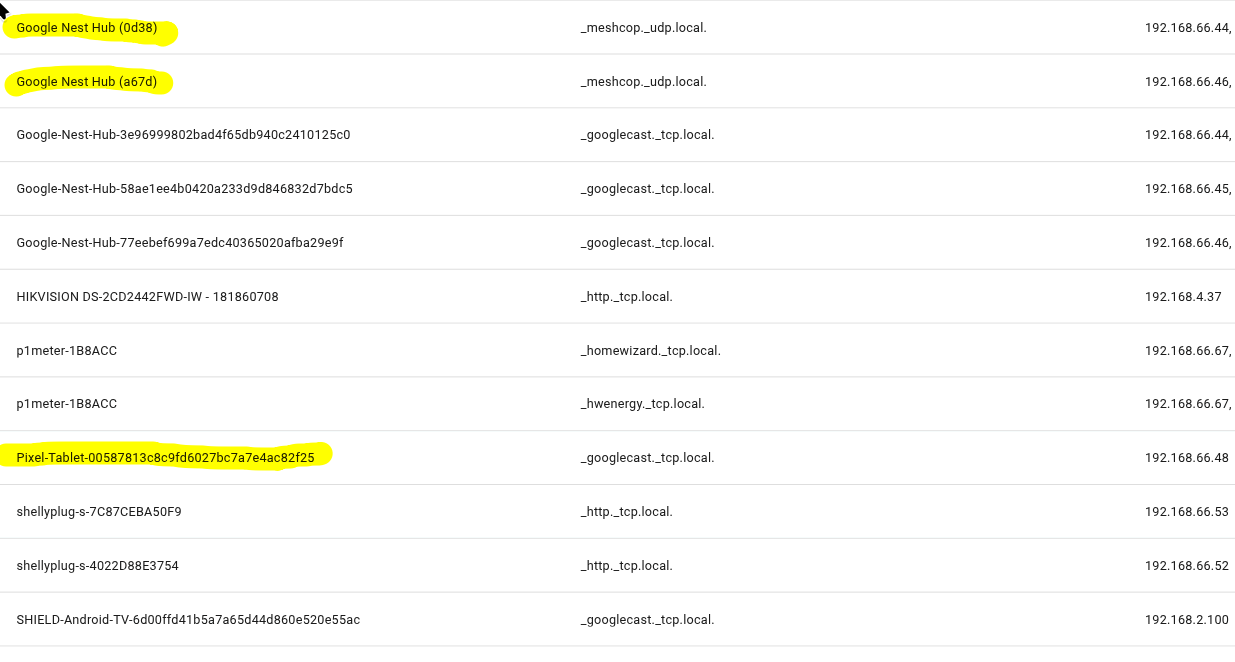Open the HIKVISION DS-2CD2442FWD-IW camera entry
1235x662 pixels.
147,297
